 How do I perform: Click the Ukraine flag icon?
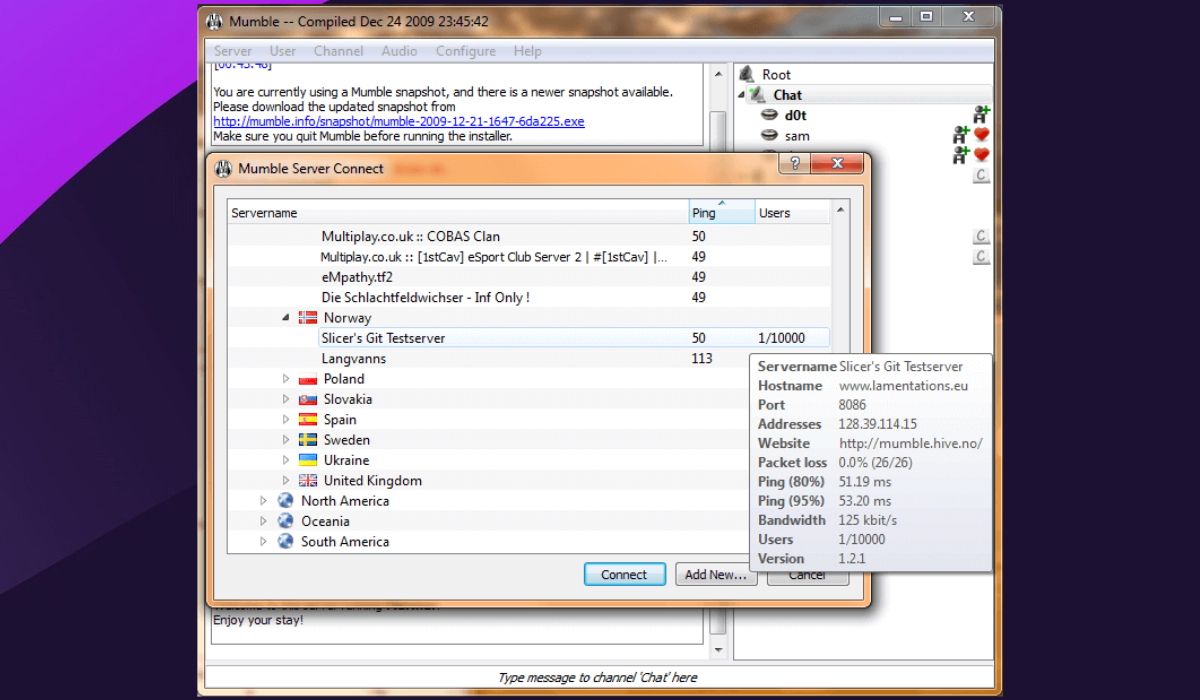click(x=308, y=460)
